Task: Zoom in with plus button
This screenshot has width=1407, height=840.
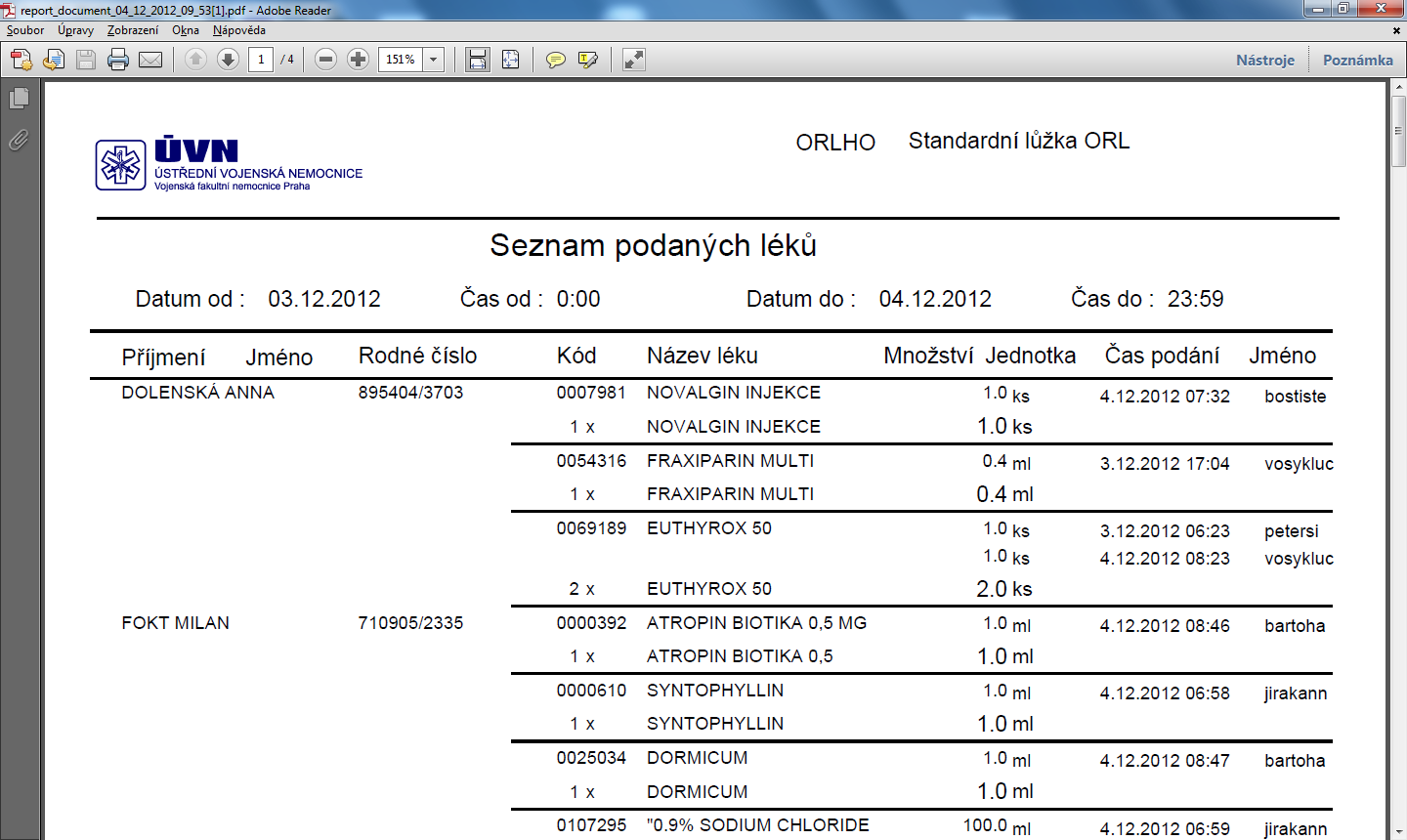Action: pyautogui.click(x=359, y=60)
